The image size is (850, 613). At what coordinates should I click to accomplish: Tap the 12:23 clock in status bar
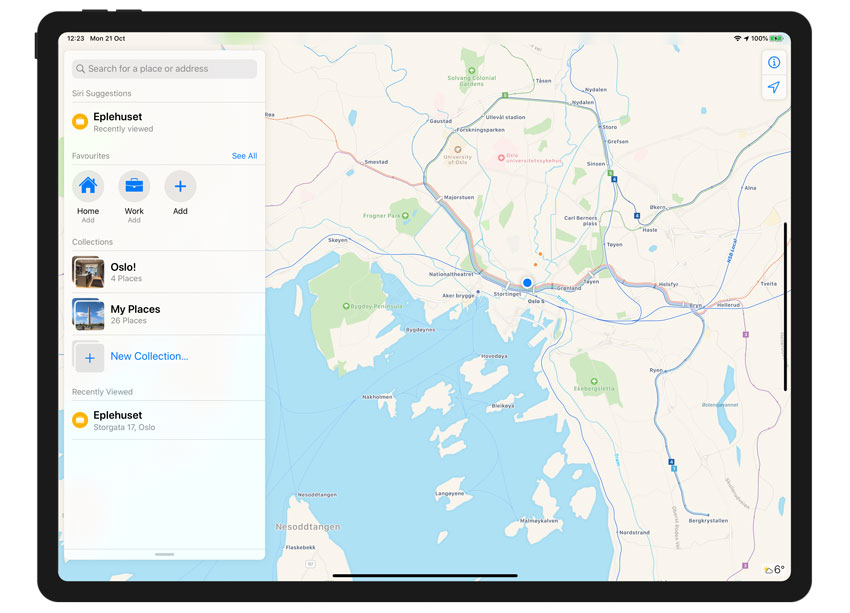(75, 38)
